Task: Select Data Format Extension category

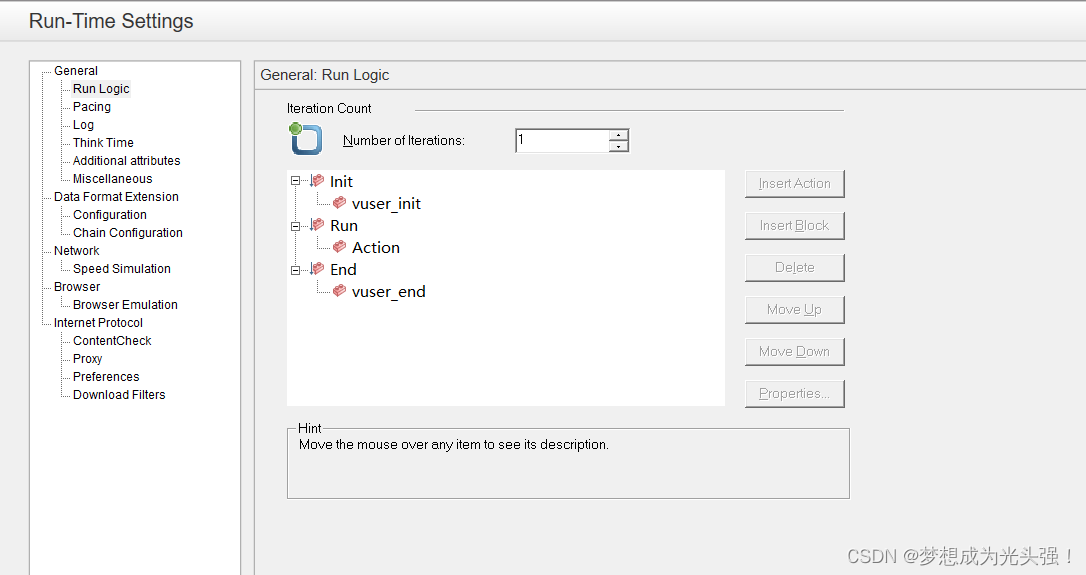Action: tap(116, 197)
